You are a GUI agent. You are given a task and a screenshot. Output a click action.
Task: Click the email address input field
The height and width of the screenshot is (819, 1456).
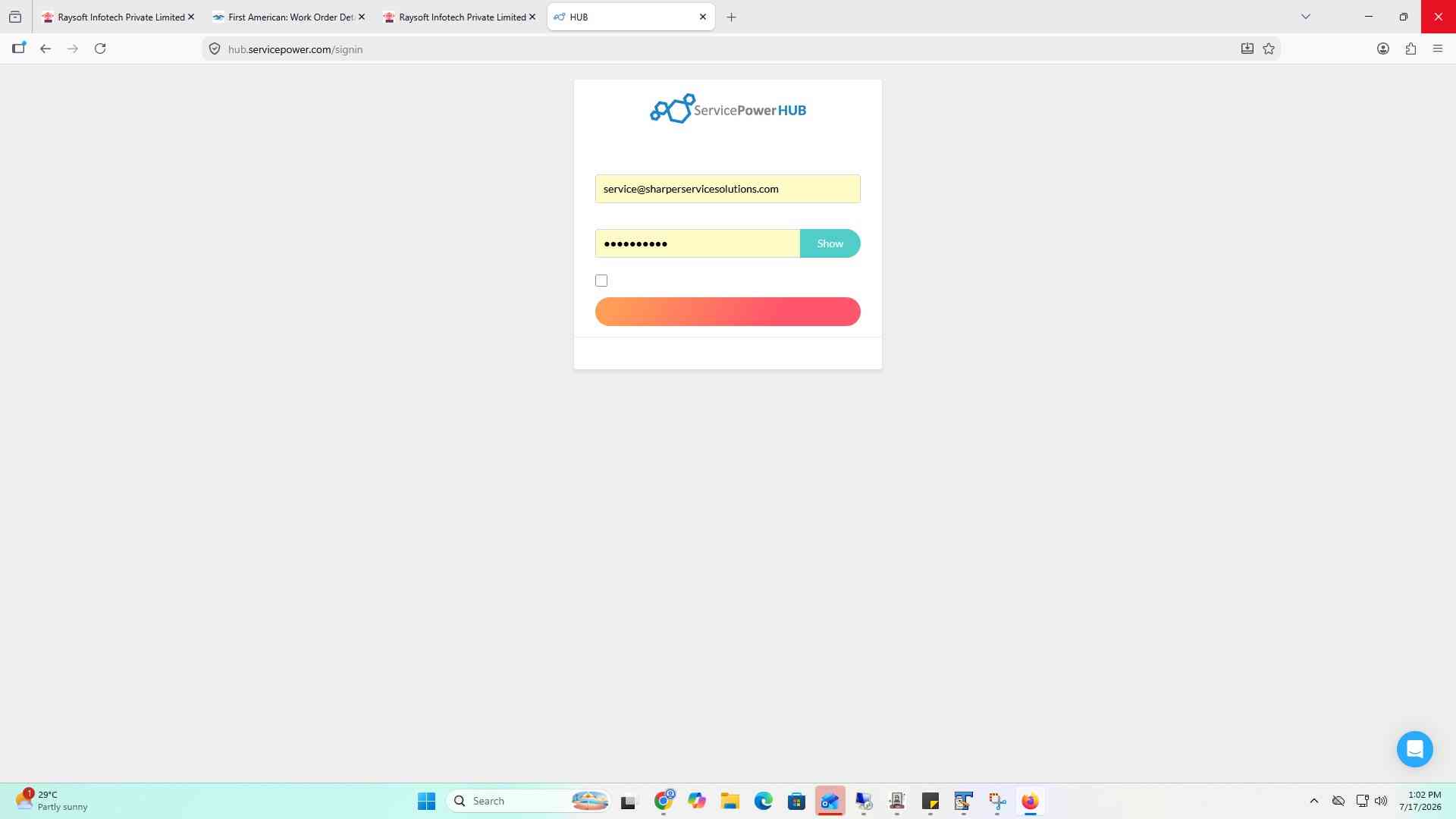click(728, 189)
